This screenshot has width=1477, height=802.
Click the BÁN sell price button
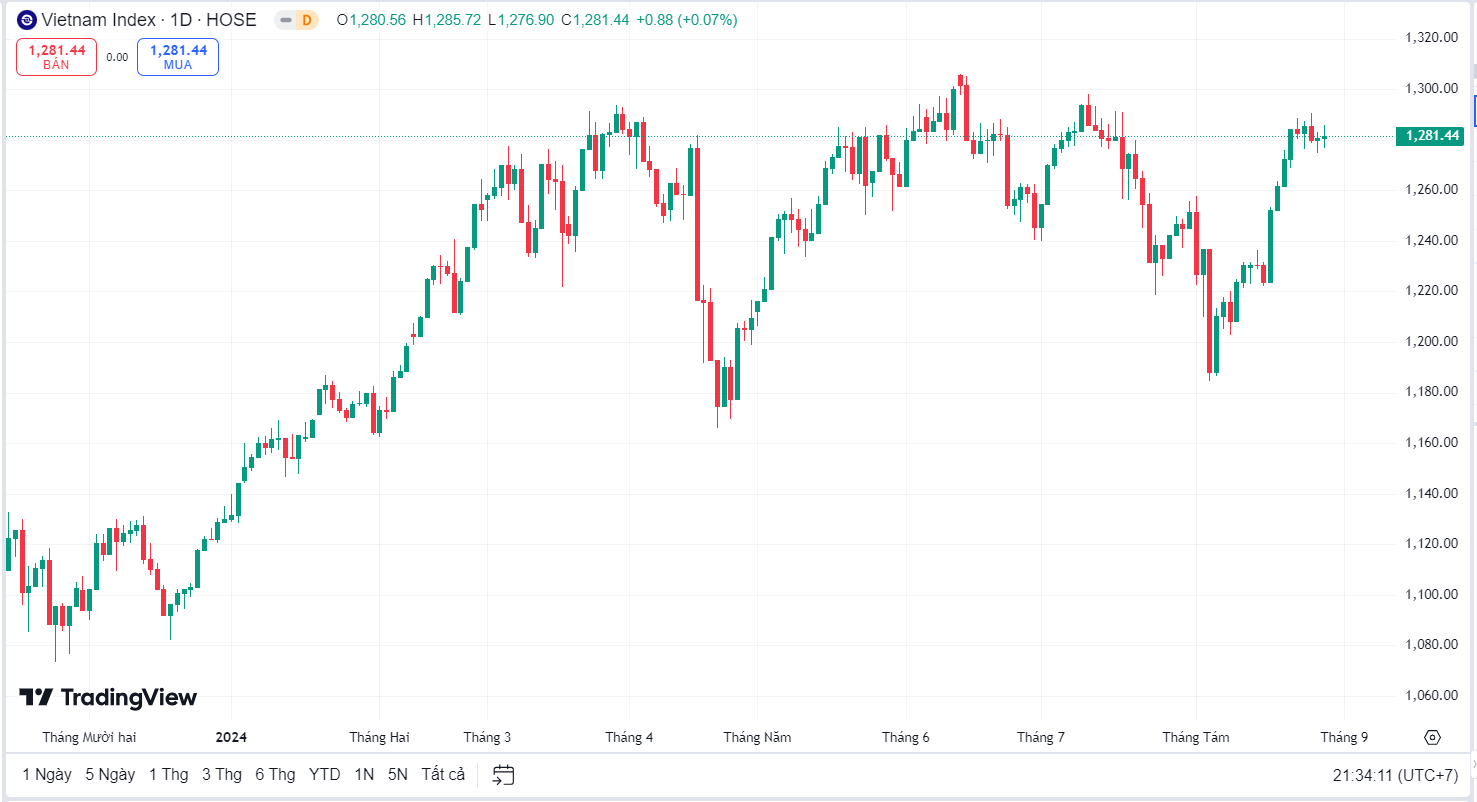(57, 57)
